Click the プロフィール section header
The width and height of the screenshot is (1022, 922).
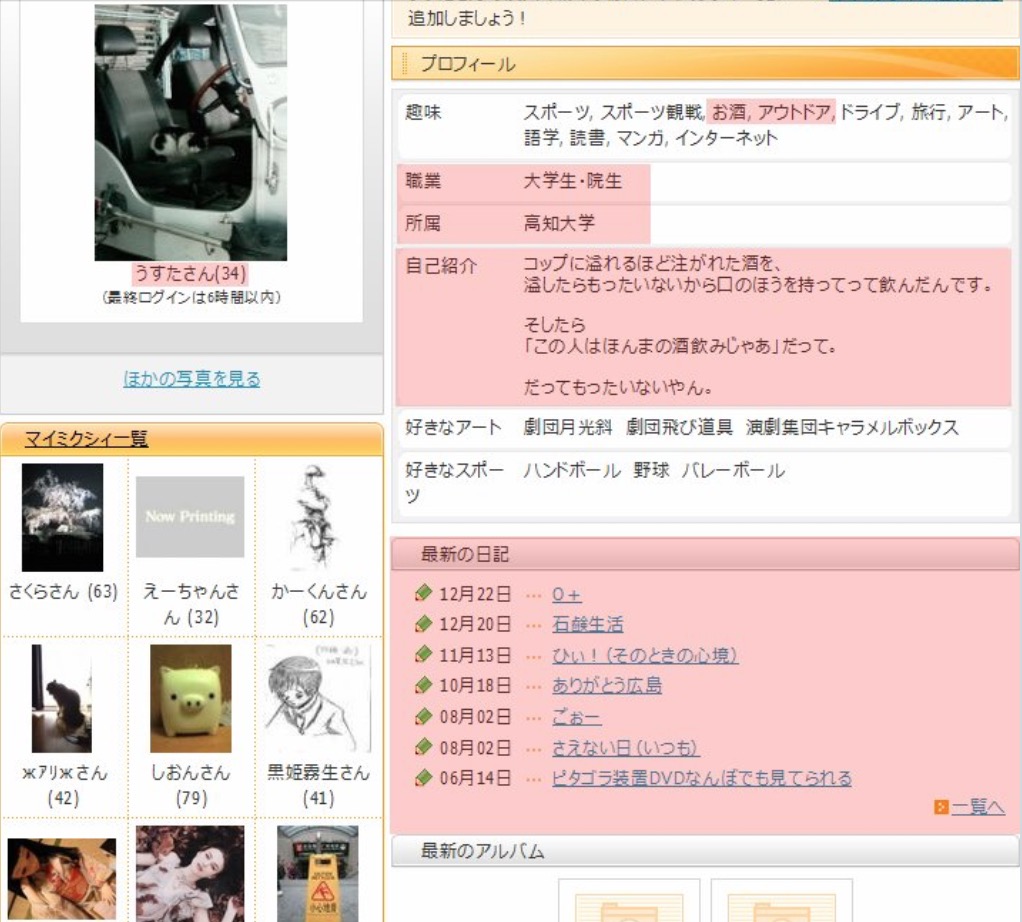[705, 63]
